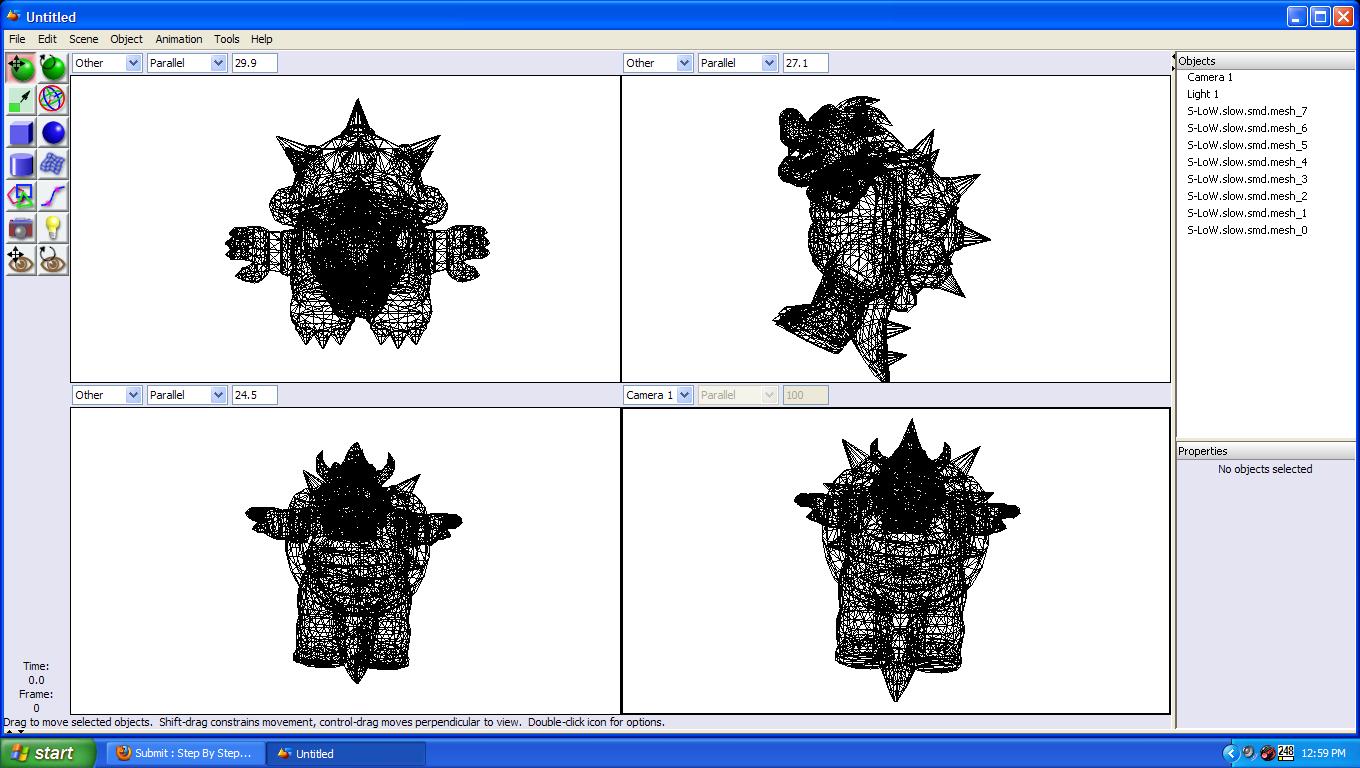Open the Camera 1 view dropdown

pyautogui.click(x=658, y=395)
